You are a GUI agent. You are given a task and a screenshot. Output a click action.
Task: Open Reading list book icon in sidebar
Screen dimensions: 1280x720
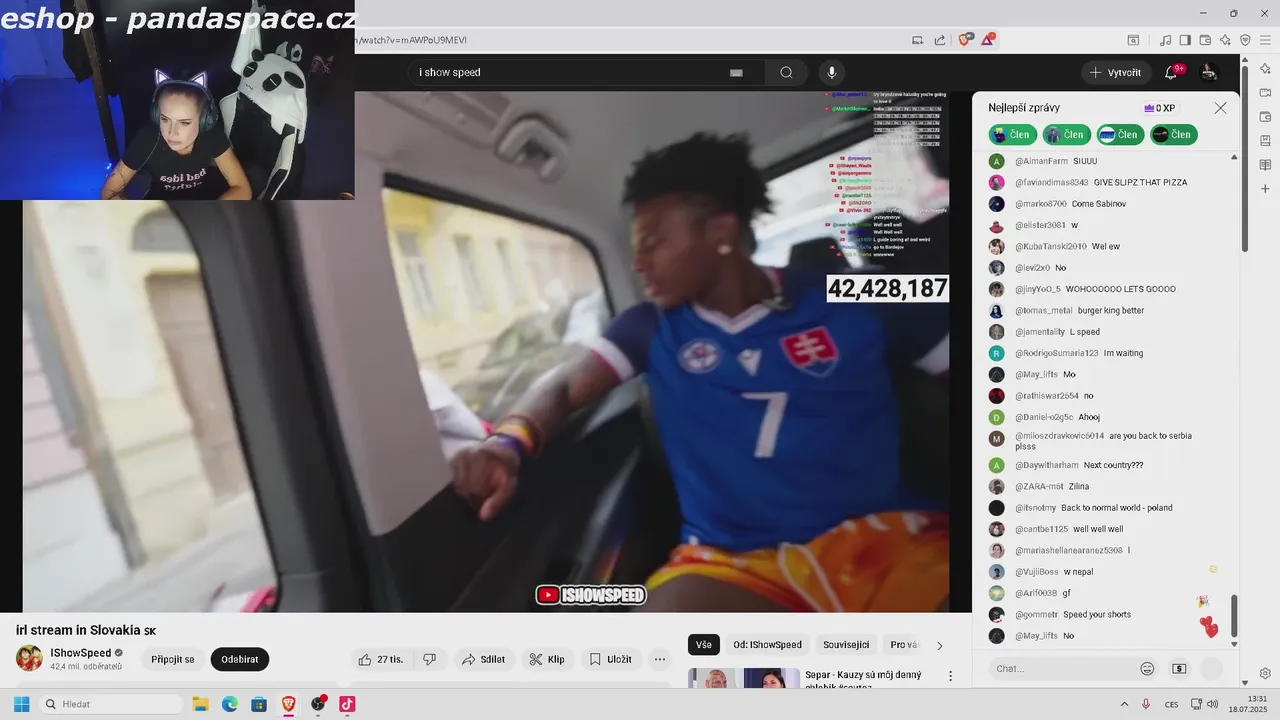1265,164
